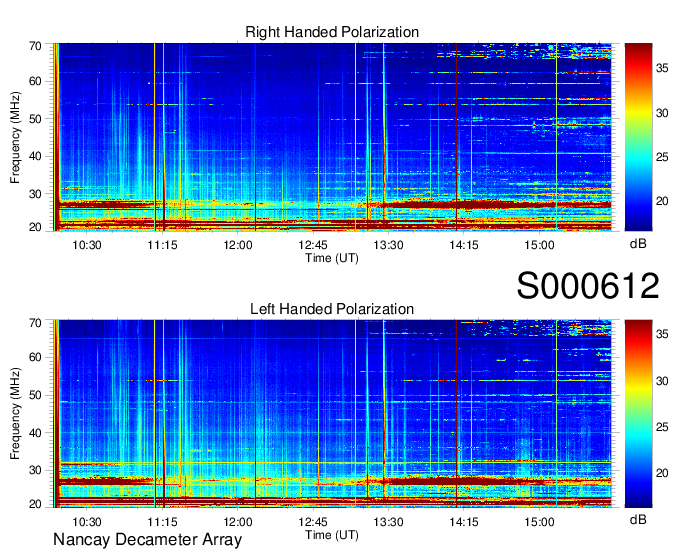Click inside the Right Handed Polarization spectrogram

pyautogui.click(x=332, y=137)
